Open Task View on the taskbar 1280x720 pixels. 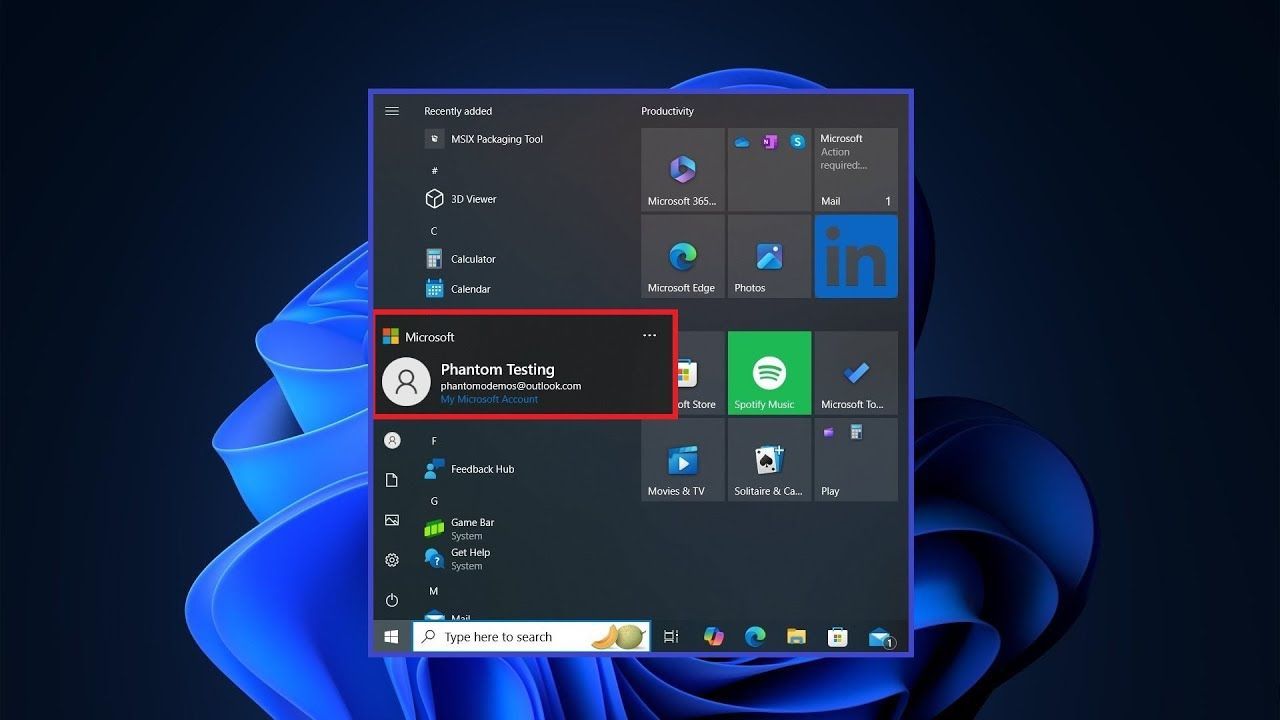(671, 637)
